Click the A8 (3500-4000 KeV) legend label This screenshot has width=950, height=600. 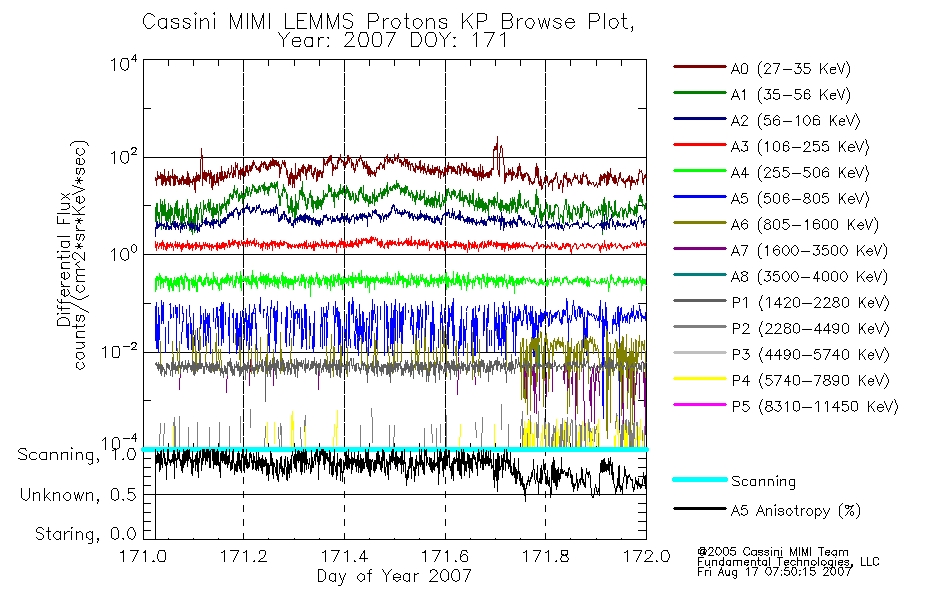pyautogui.click(x=809, y=276)
